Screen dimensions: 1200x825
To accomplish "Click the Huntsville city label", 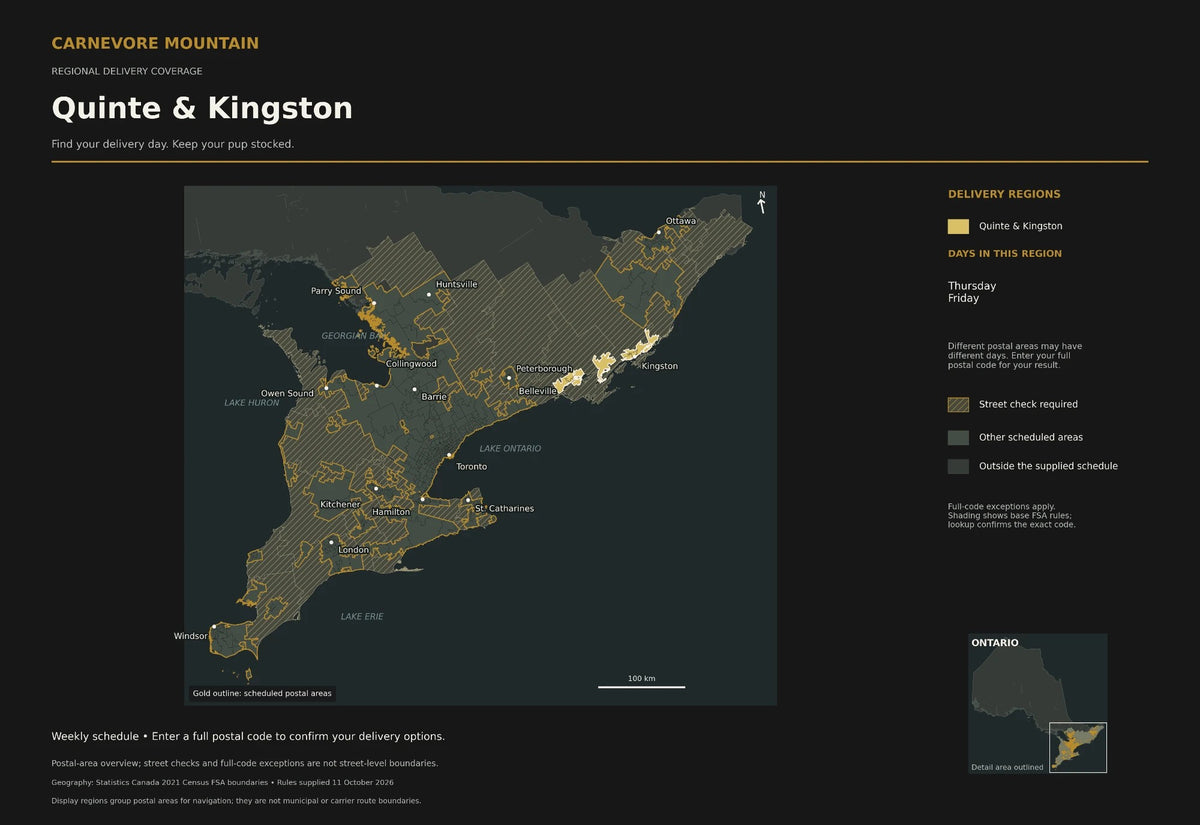I will pyautogui.click(x=457, y=284).
